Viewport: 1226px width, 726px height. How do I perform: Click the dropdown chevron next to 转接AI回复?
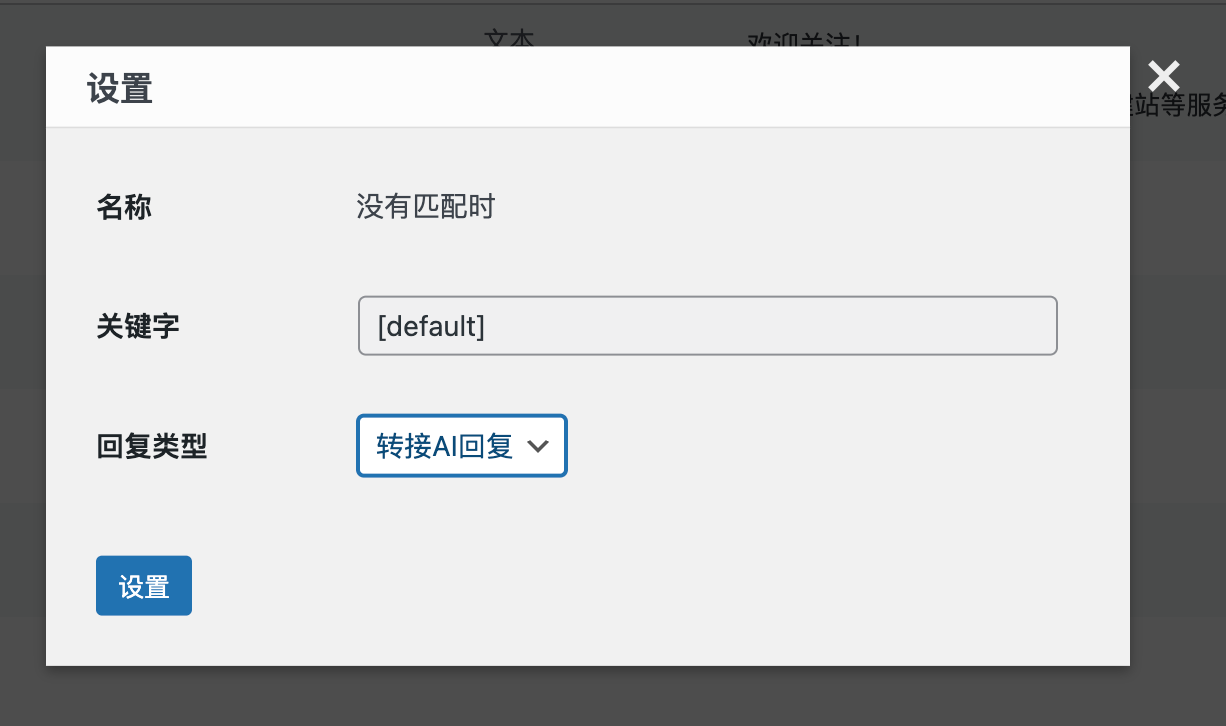pos(539,446)
